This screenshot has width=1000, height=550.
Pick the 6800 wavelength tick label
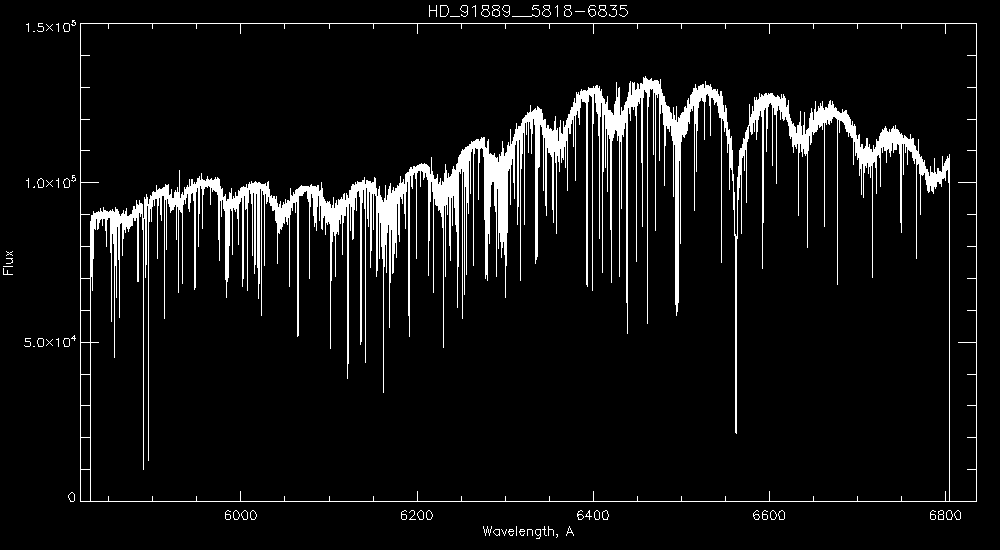(x=946, y=515)
